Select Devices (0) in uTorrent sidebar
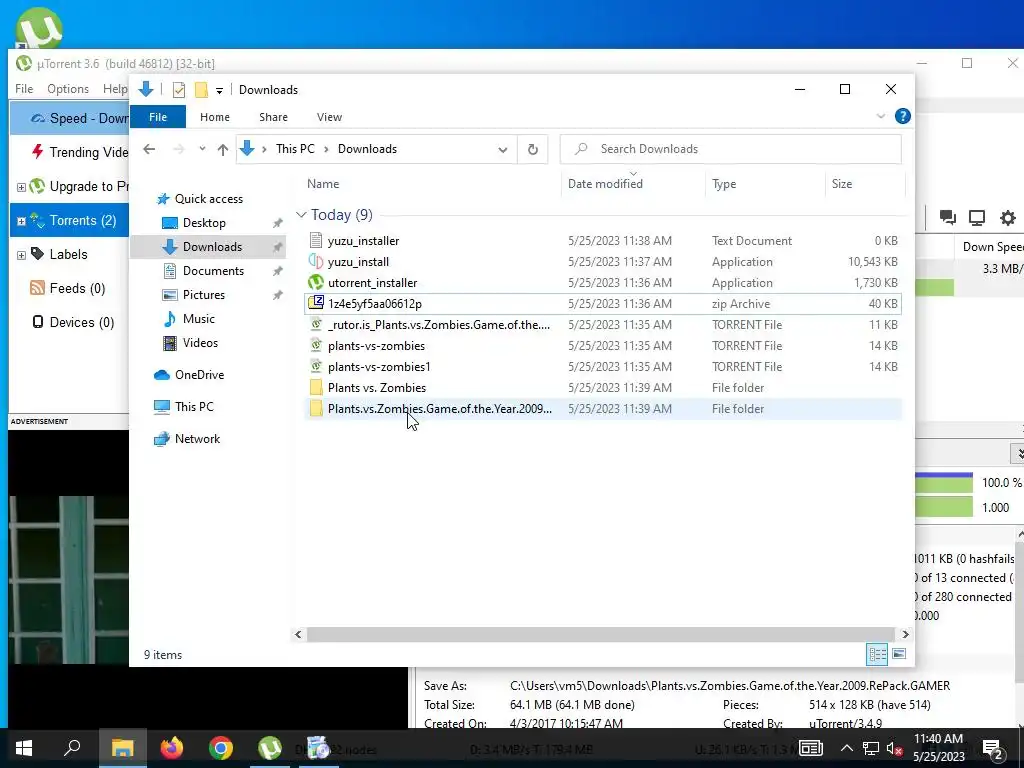The height and width of the screenshot is (768, 1024). tap(82, 323)
